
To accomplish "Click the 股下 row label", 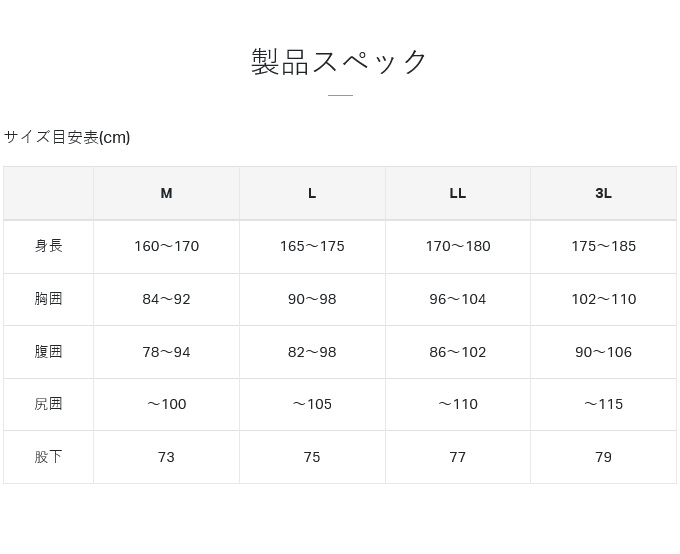I will 48,457.
